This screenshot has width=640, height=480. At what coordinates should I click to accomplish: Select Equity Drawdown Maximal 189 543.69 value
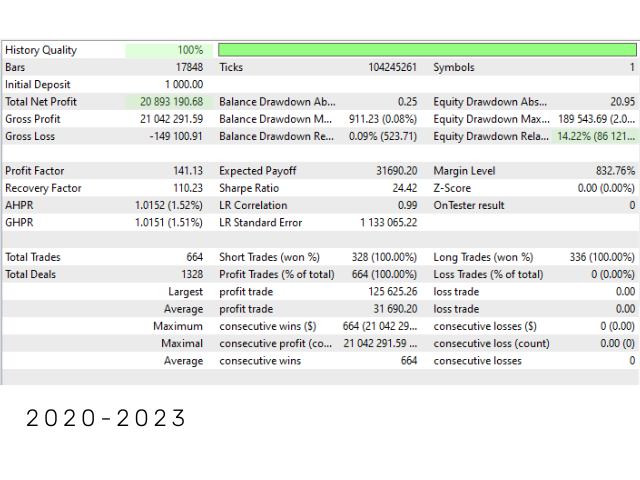pyautogui.click(x=596, y=119)
